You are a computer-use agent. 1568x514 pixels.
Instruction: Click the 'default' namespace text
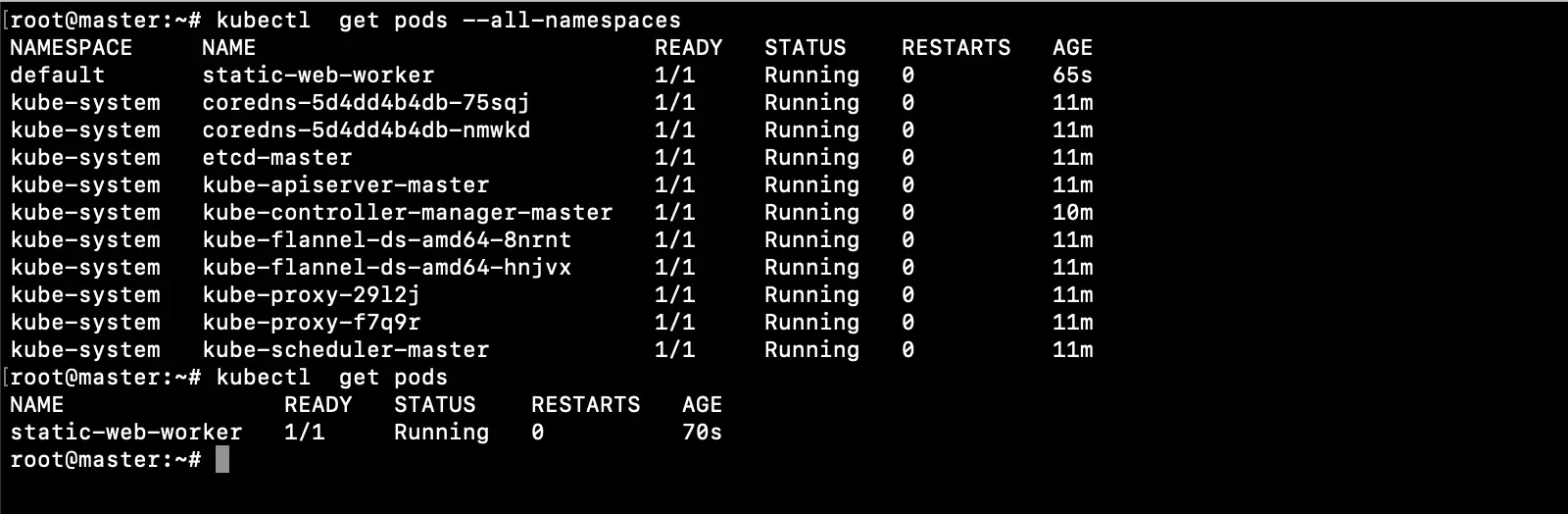point(57,76)
